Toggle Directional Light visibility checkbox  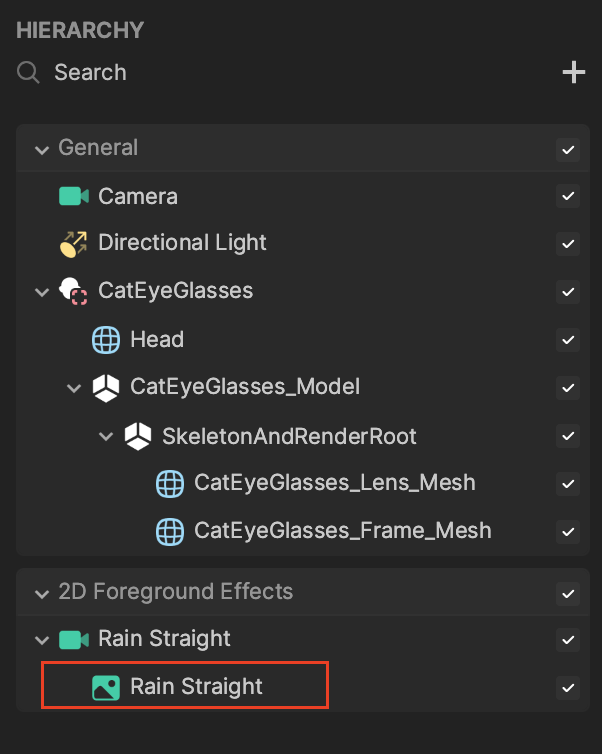point(568,244)
